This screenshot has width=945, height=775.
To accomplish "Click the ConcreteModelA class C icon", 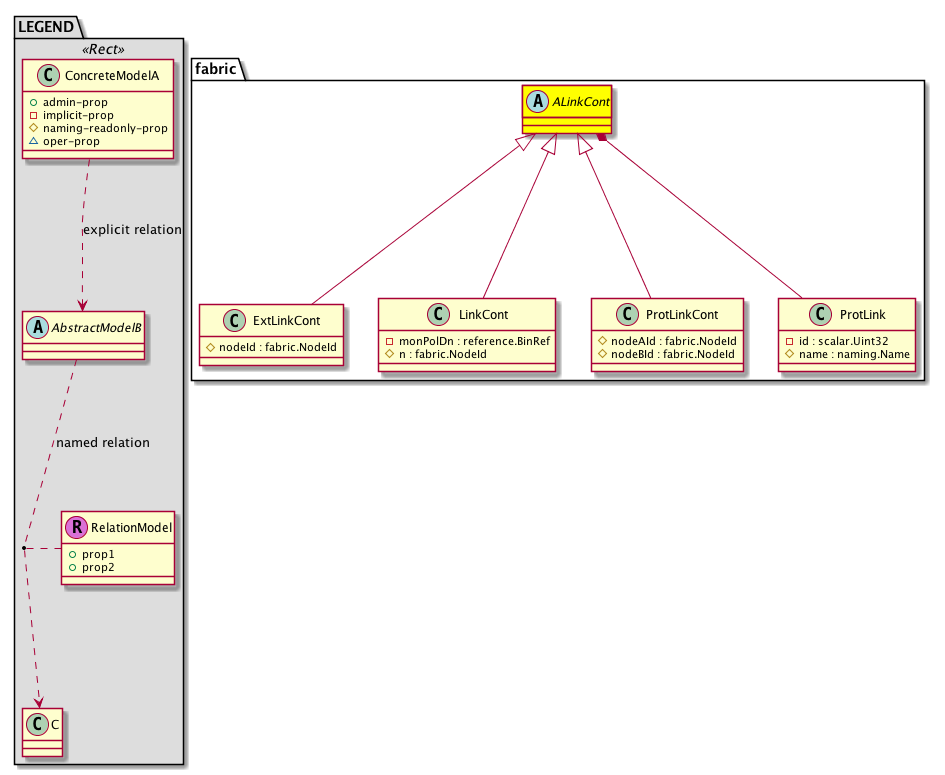I will (43, 74).
